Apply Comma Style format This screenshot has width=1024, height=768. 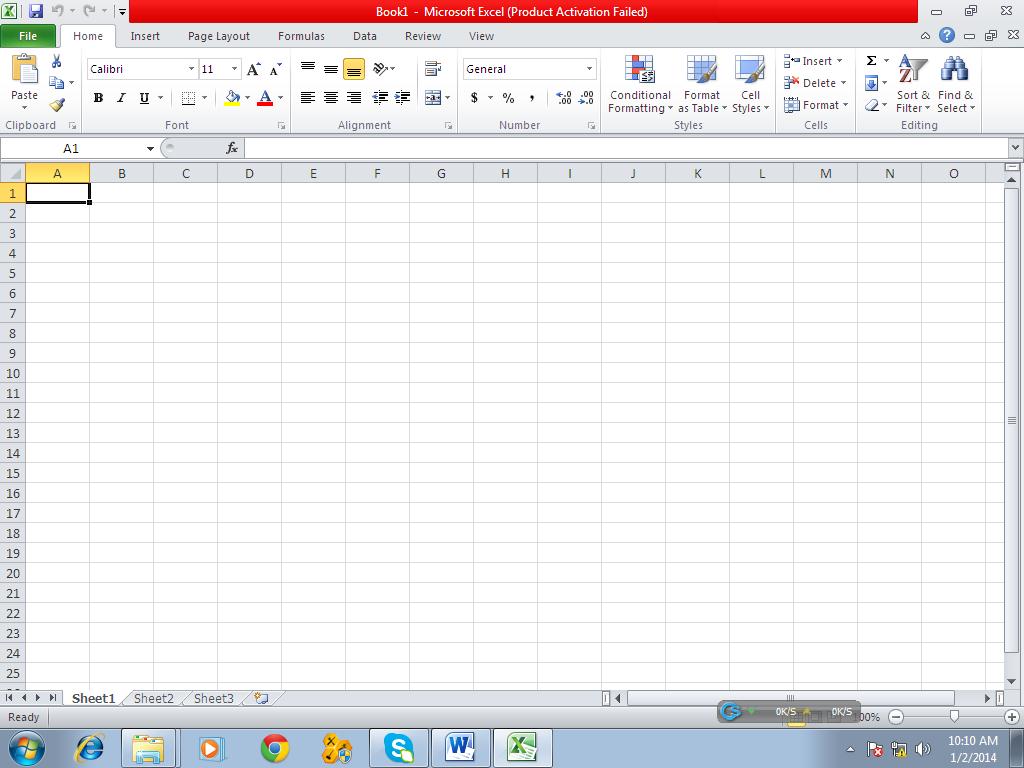click(532, 98)
